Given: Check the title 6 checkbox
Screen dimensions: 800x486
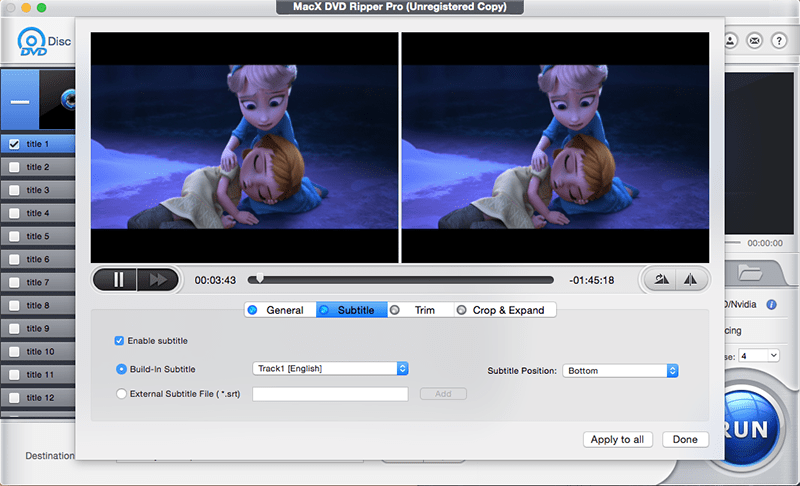Looking at the screenshot, I should point(14,260).
